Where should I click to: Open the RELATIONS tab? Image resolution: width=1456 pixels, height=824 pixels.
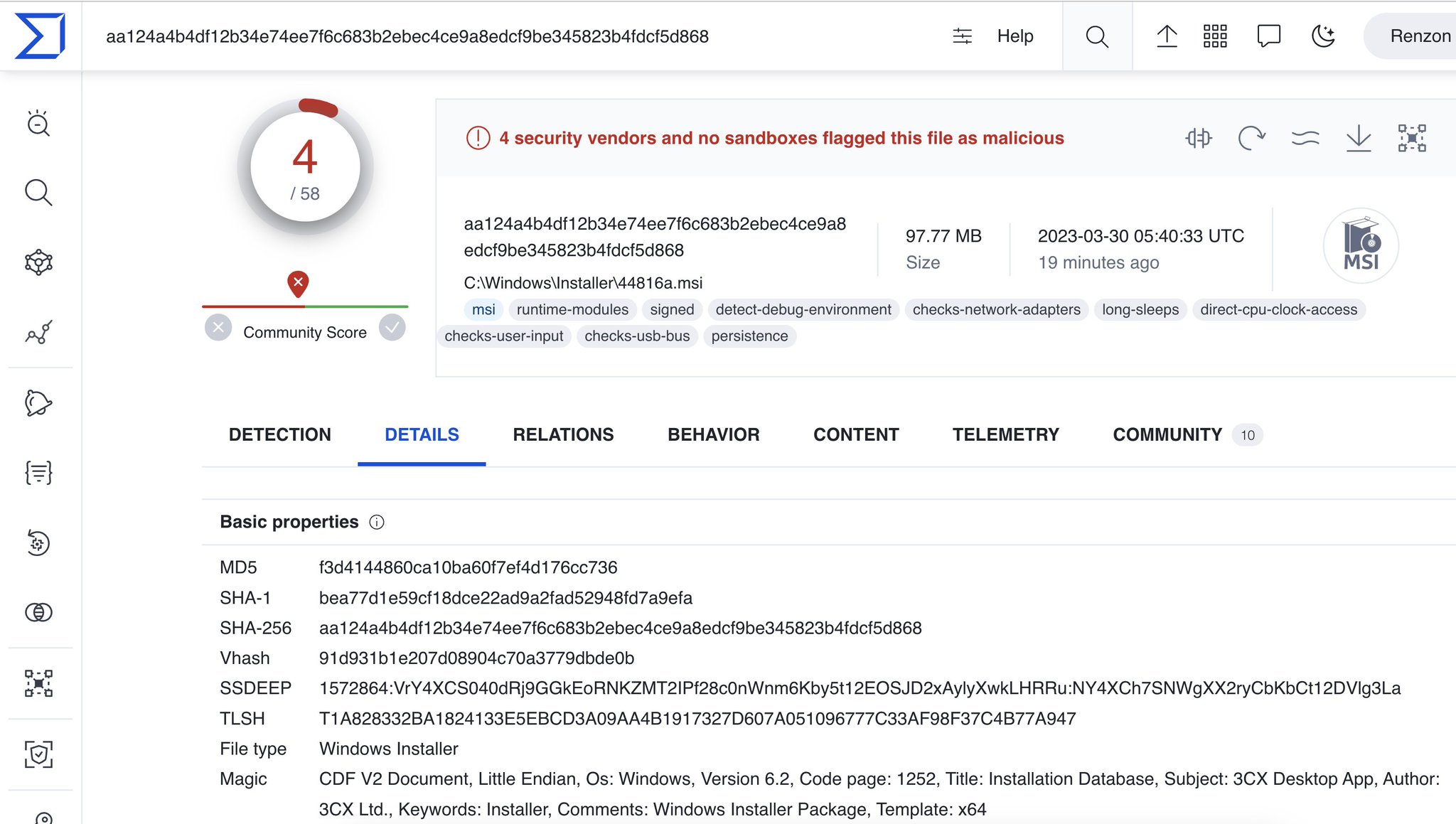(563, 434)
